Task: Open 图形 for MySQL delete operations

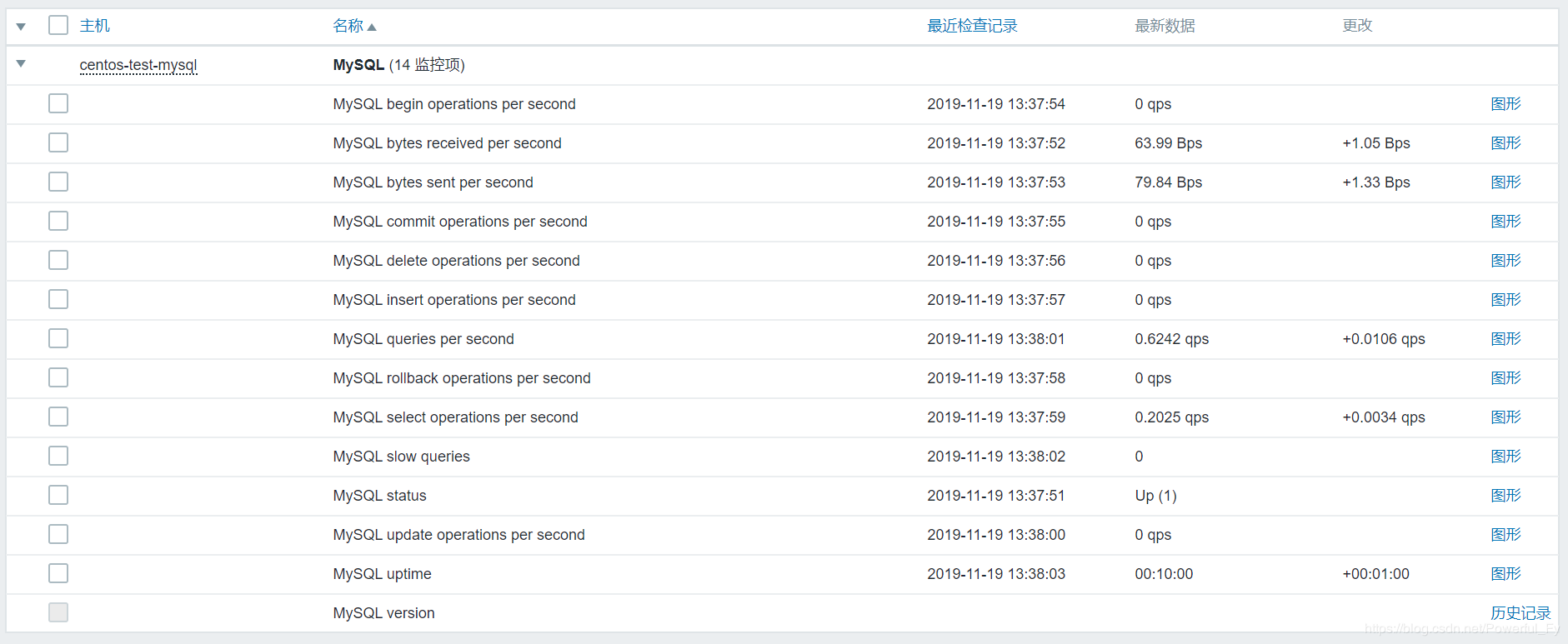Action: point(1505,261)
